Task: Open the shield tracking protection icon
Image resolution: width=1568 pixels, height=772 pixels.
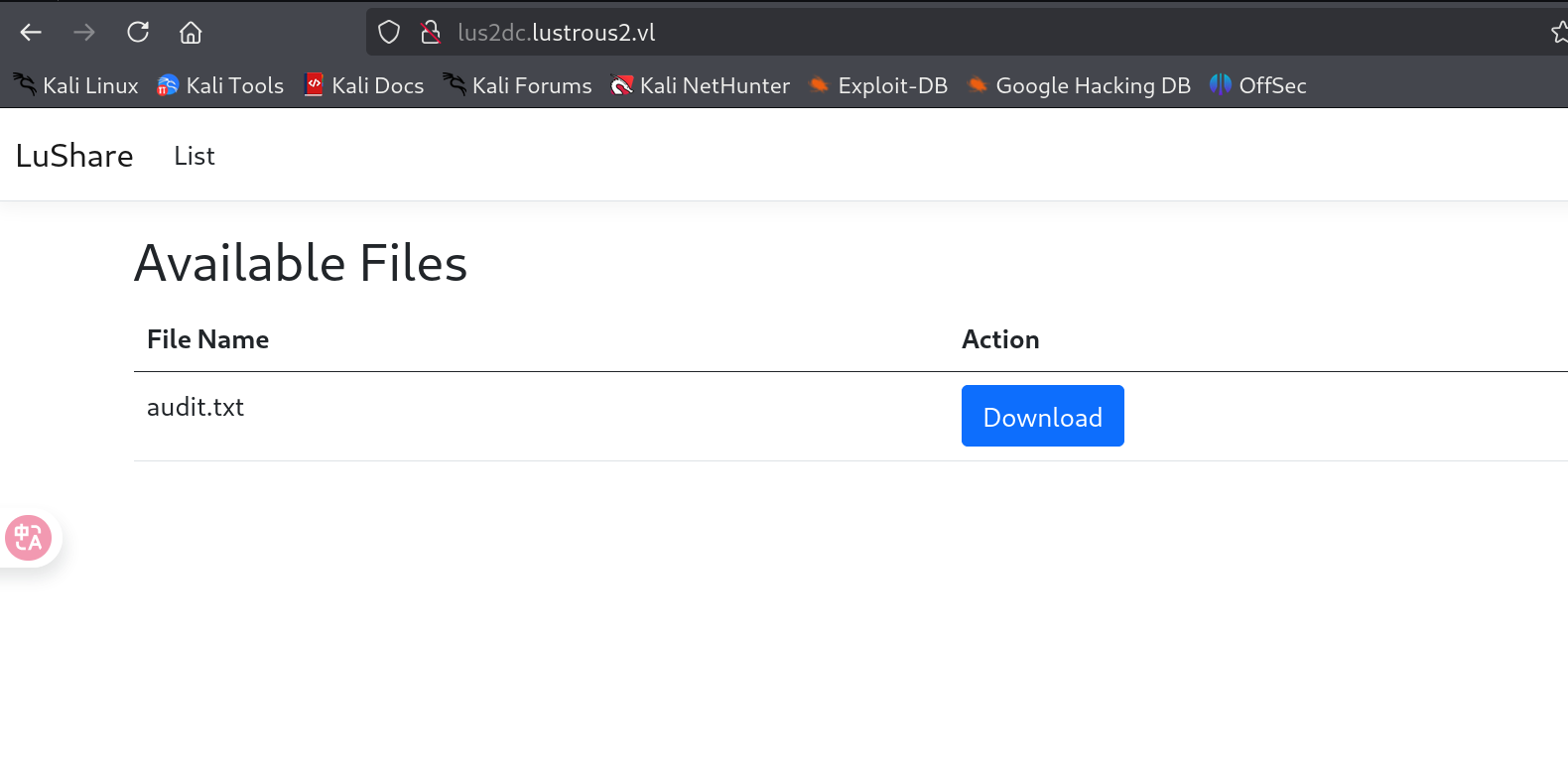Action: [389, 33]
